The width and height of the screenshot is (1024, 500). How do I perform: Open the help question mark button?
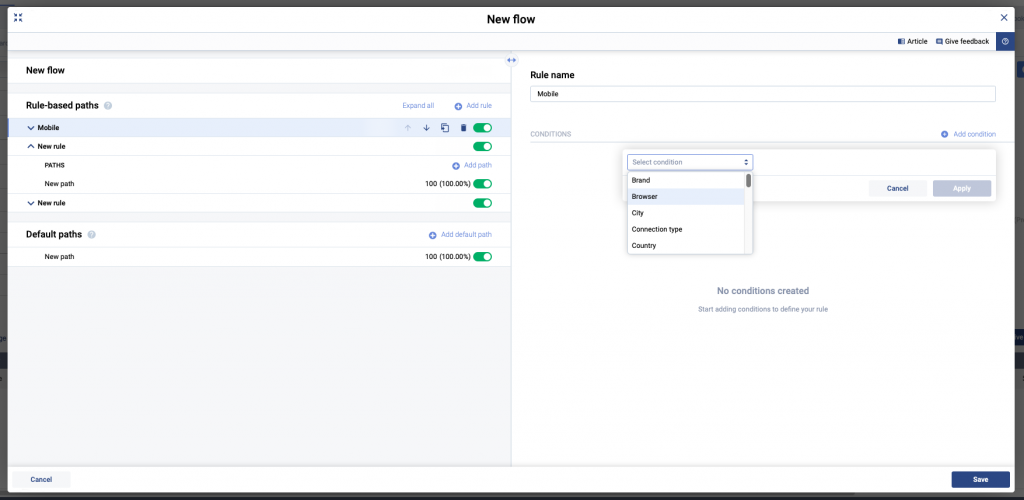[1005, 41]
